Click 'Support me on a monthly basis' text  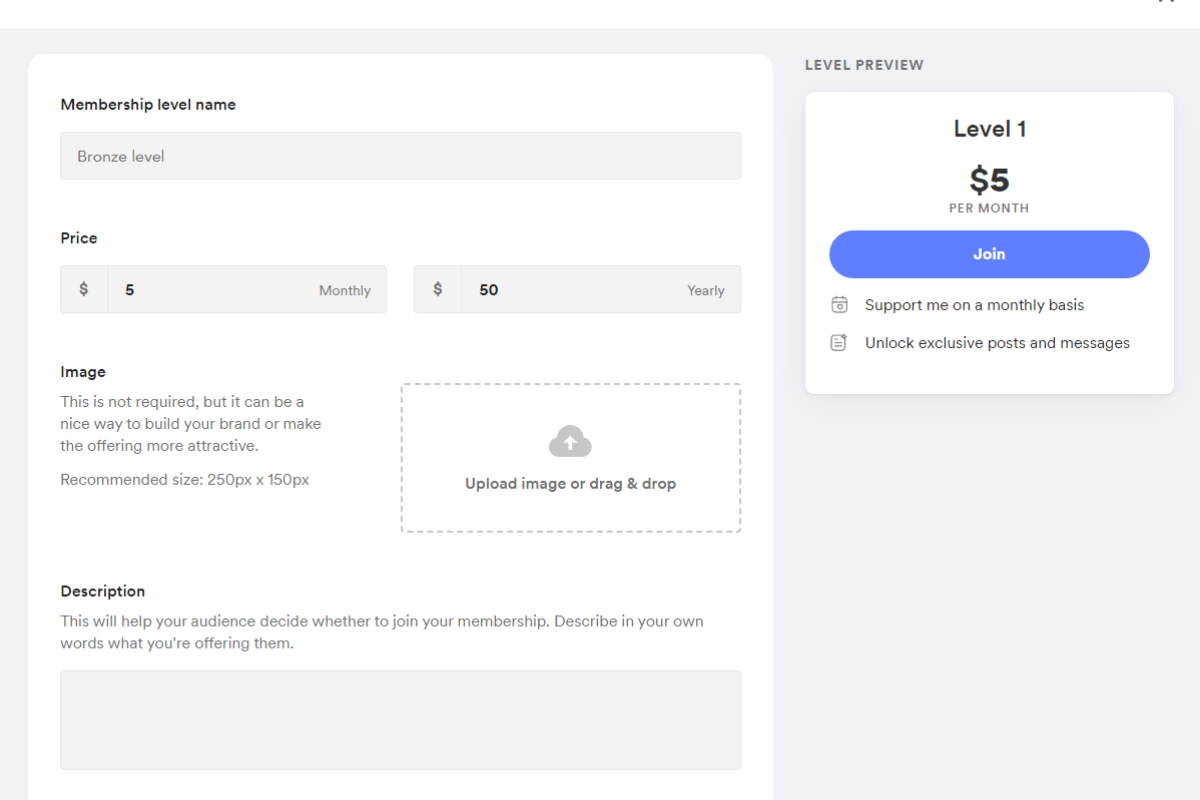click(974, 305)
